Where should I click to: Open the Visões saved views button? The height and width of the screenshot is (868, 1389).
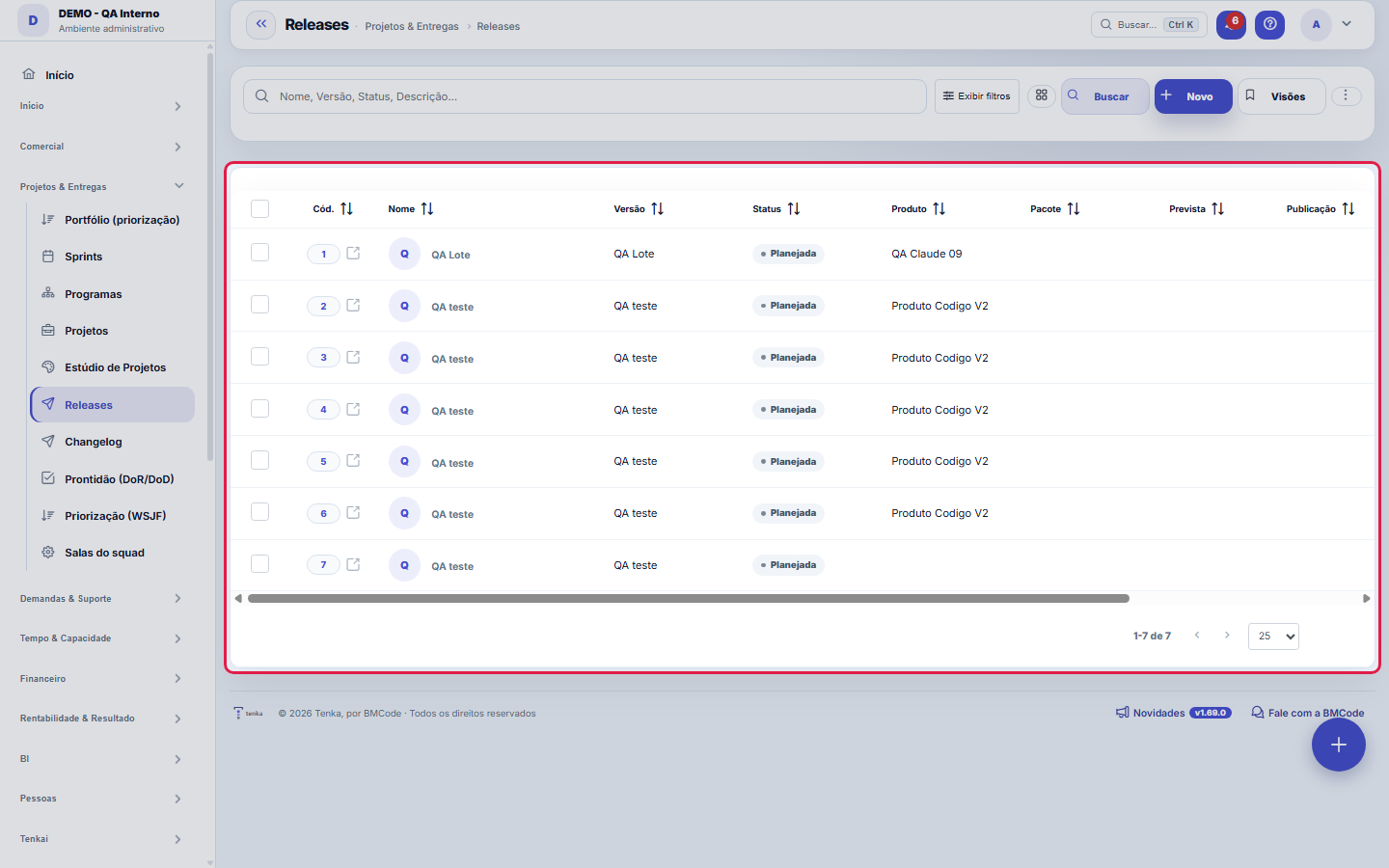pyautogui.click(x=1282, y=96)
